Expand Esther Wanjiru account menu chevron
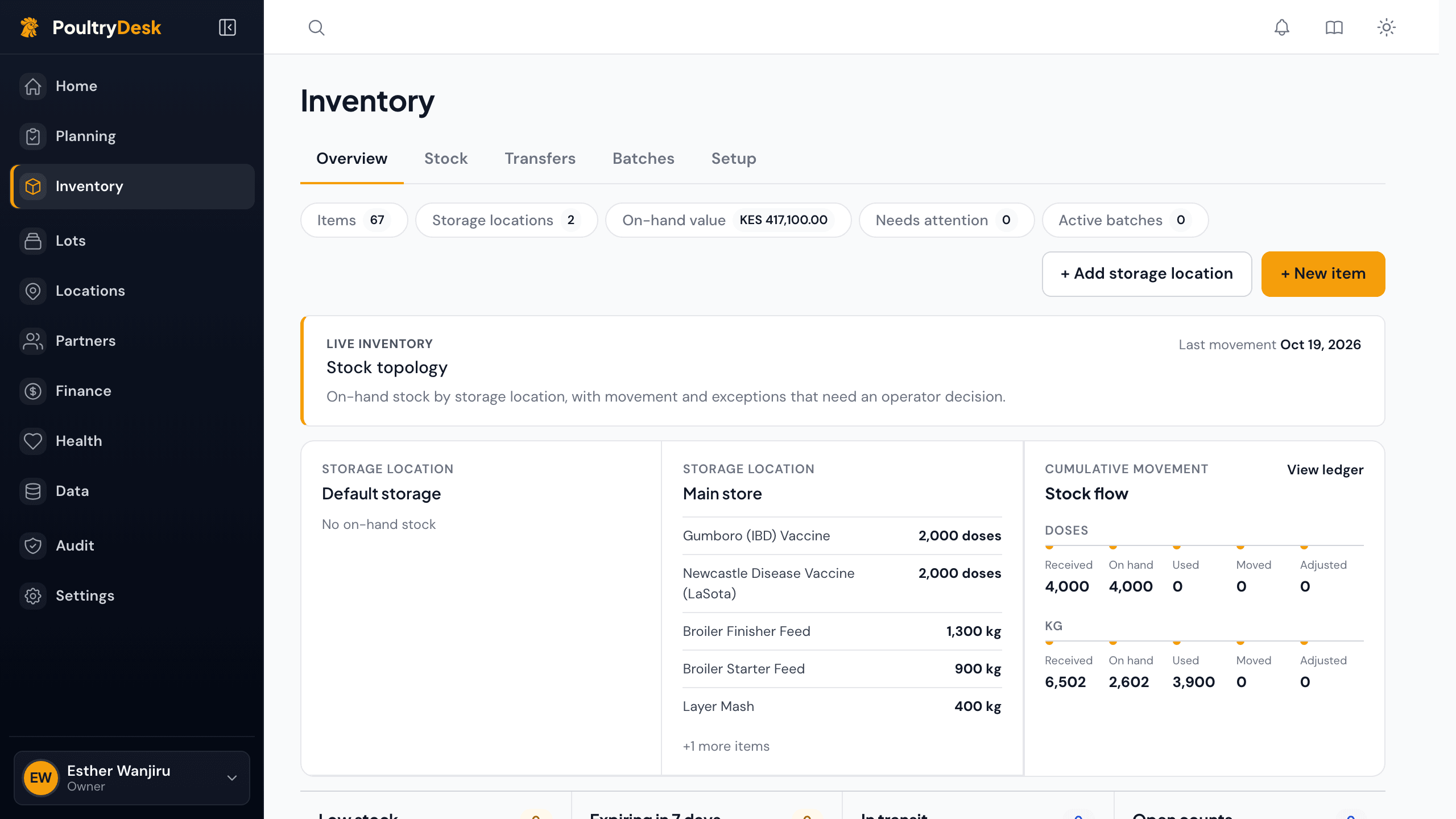The height and width of the screenshot is (819, 1456). (x=232, y=778)
